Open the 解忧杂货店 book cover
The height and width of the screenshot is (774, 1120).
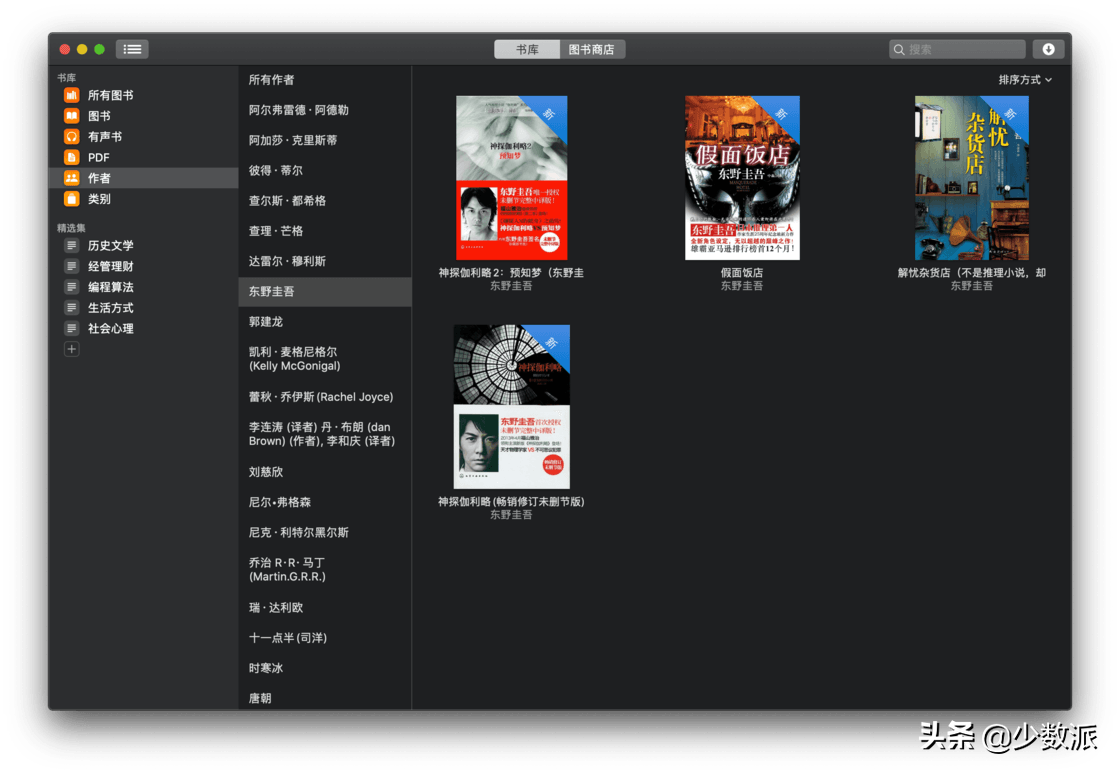(972, 178)
